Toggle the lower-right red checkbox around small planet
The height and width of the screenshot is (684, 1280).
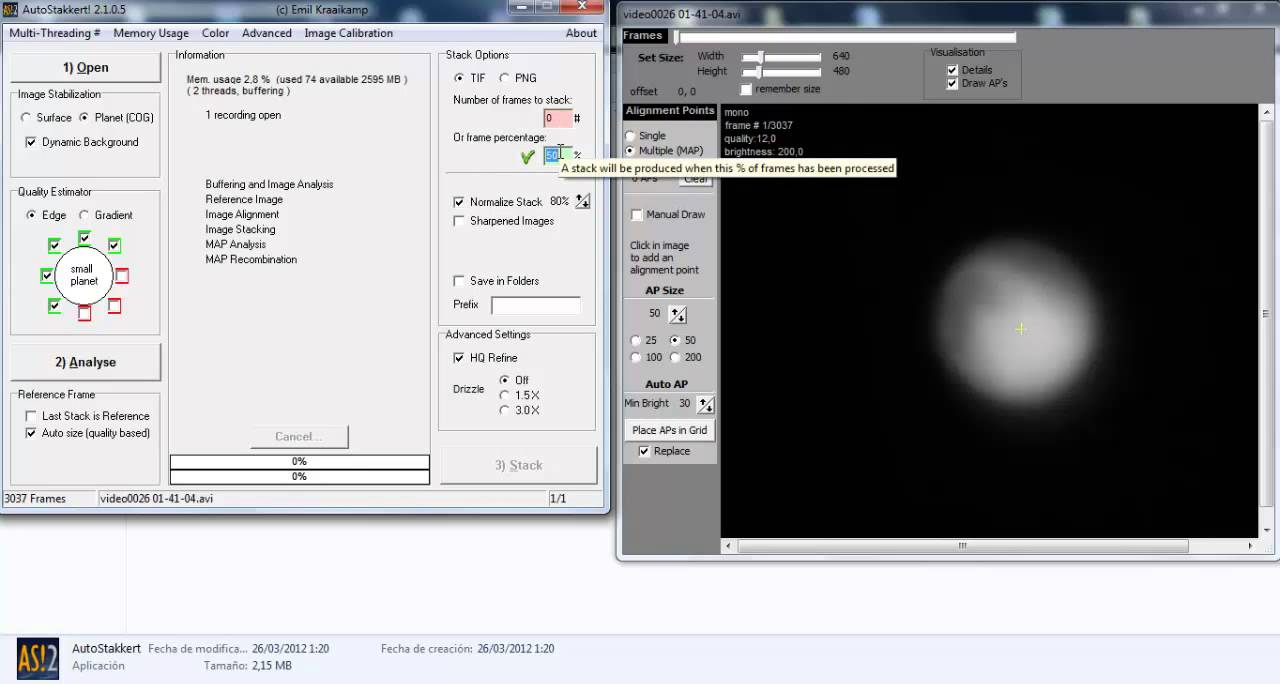click(x=114, y=305)
